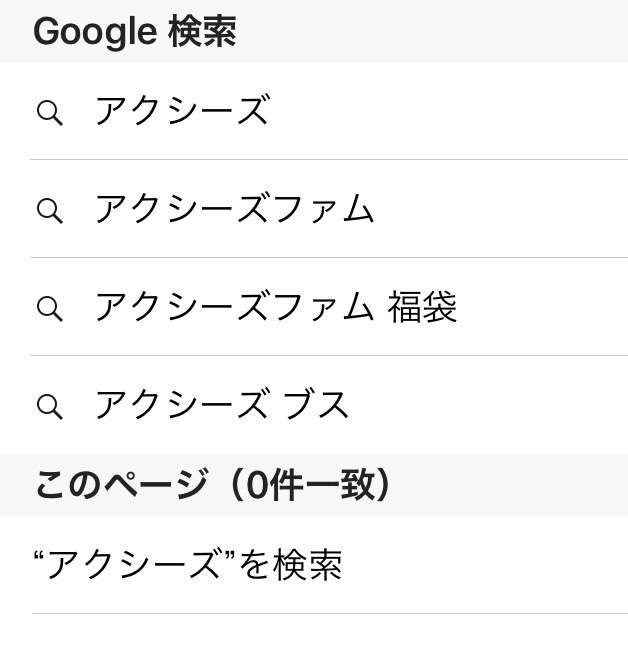
Task: Tap the search icon next to アクシーズファム
Action: tap(50, 211)
